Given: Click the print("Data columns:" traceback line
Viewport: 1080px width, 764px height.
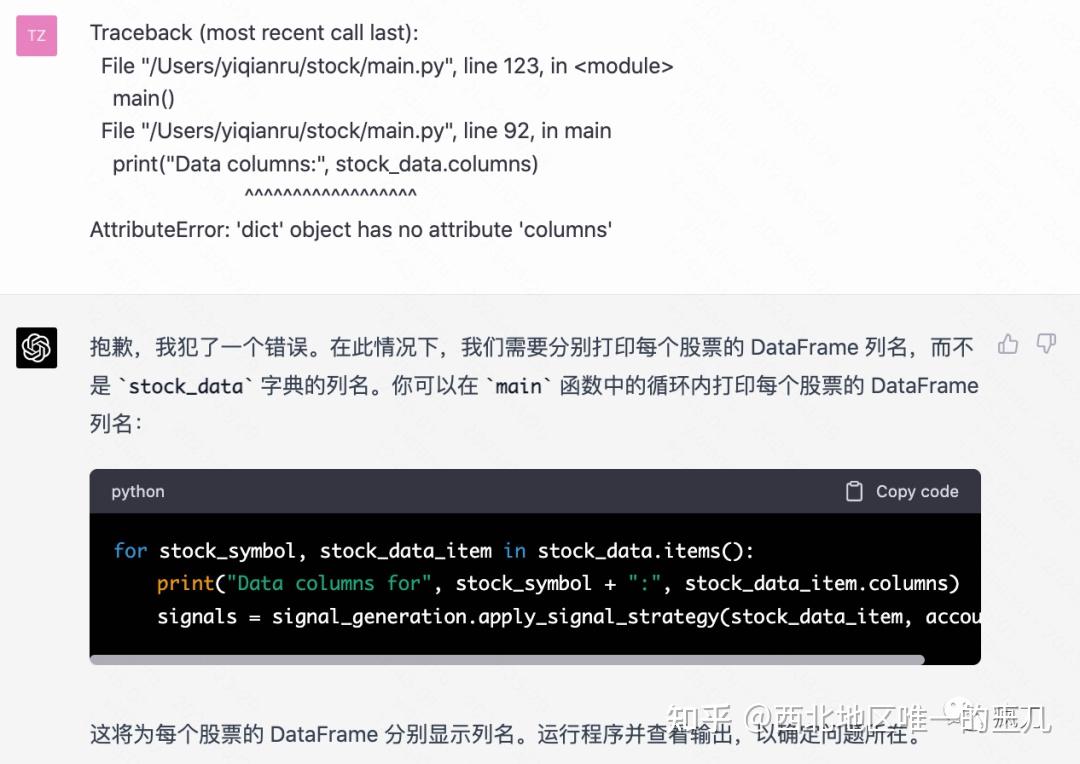Looking at the screenshot, I should point(325,163).
